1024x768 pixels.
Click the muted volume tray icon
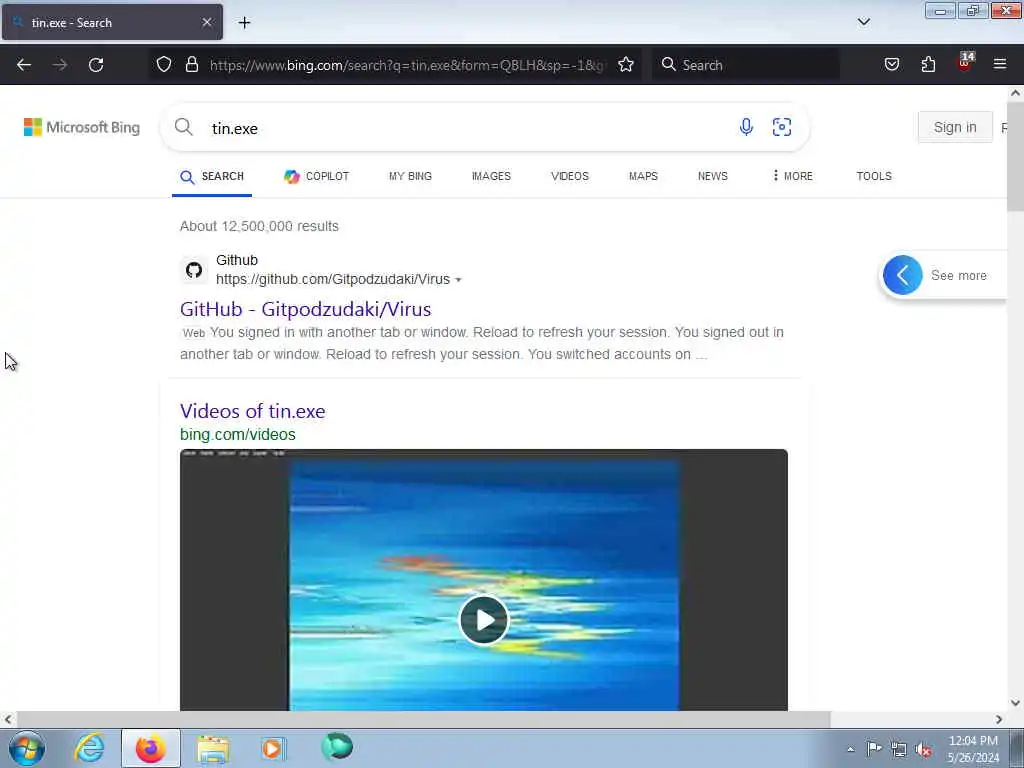pyautogui.click(x=923, y=750)
